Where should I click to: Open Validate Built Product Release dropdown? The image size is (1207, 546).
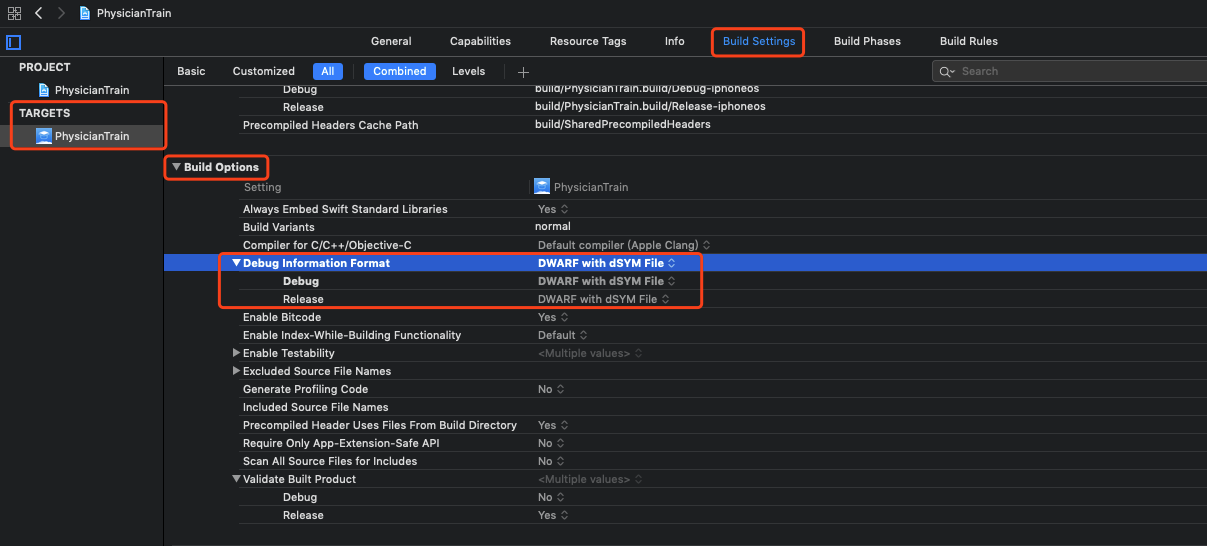pyautogui.click(x=553, y=515)
